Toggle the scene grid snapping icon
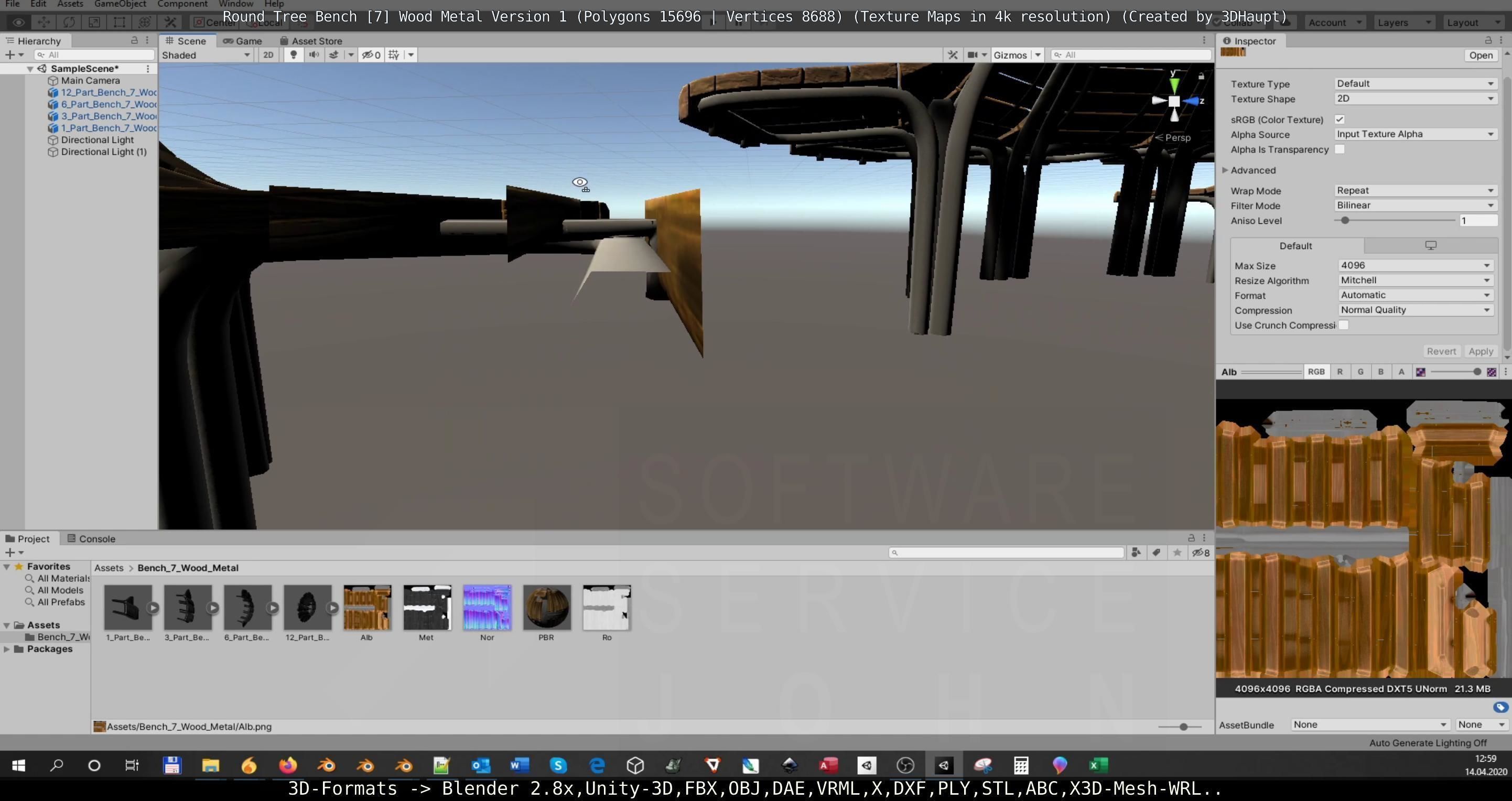 (394, 55)
